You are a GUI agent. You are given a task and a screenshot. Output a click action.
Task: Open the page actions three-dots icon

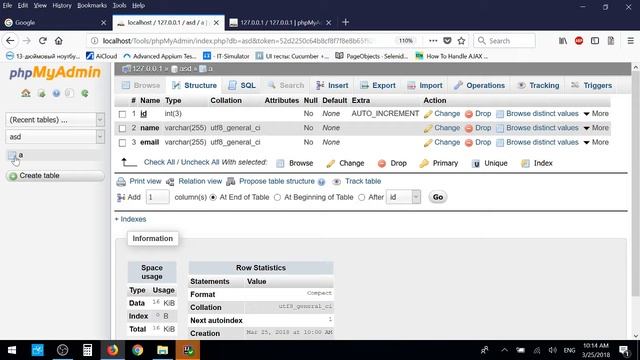tap(433, 41)
